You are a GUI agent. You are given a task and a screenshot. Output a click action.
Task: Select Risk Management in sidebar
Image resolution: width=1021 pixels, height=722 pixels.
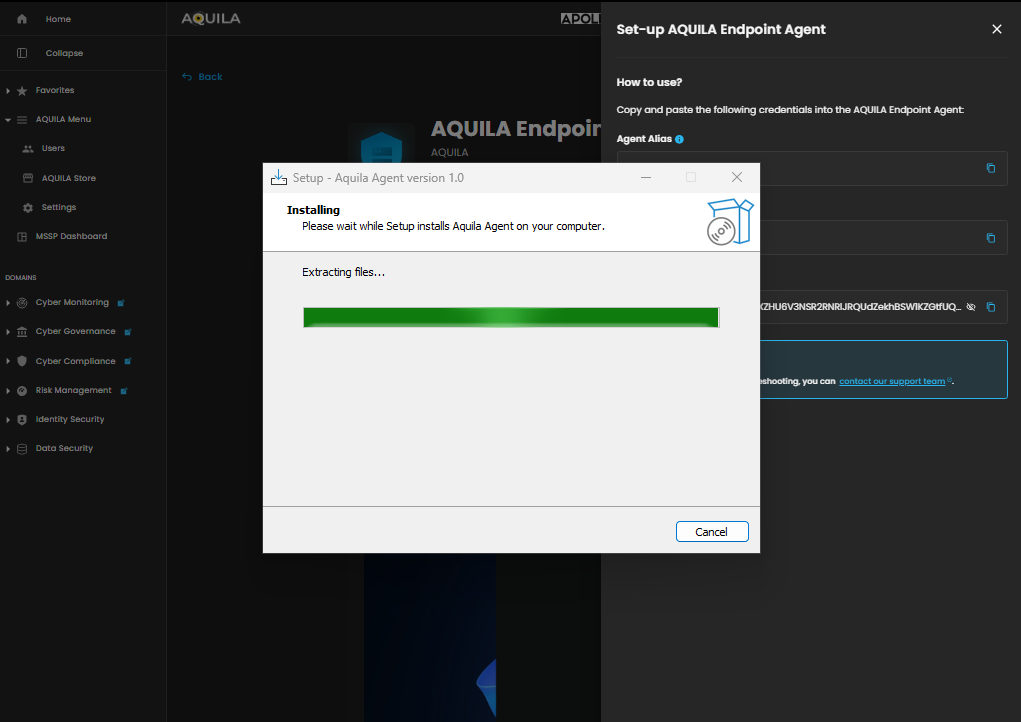click(x=73, y=390)
